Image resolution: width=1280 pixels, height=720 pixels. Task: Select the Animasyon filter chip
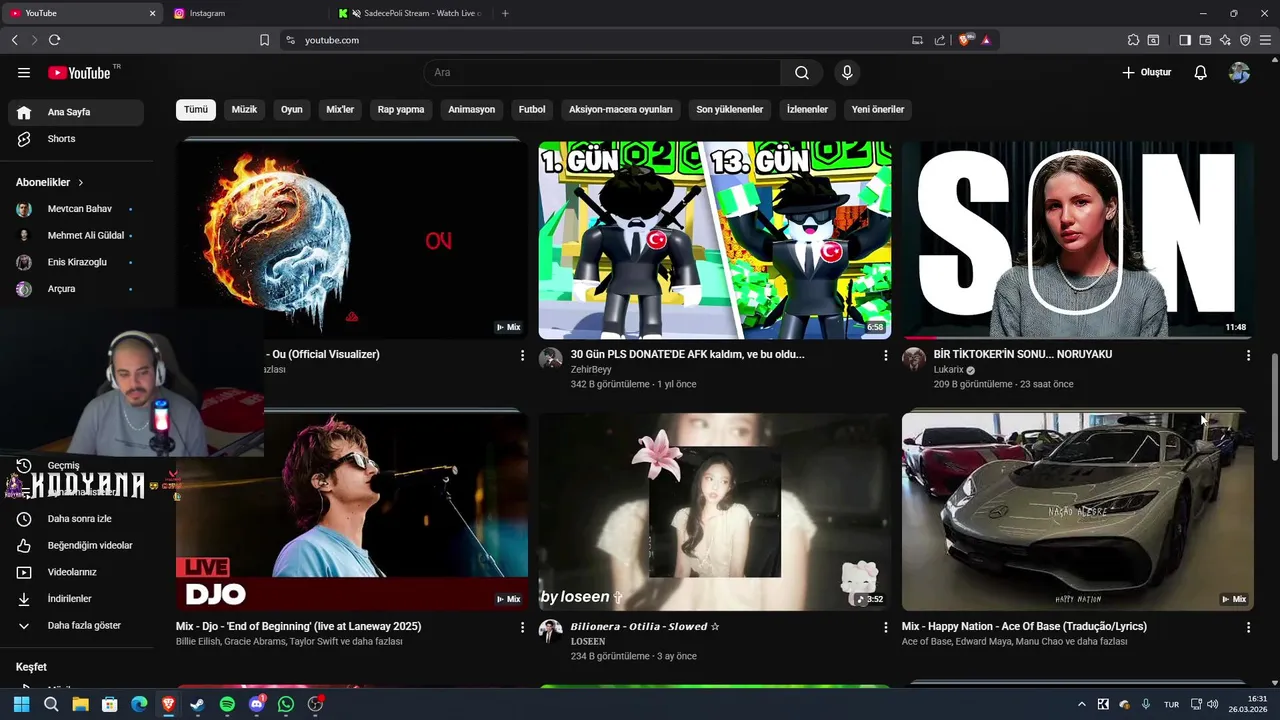tap(472, 109)
